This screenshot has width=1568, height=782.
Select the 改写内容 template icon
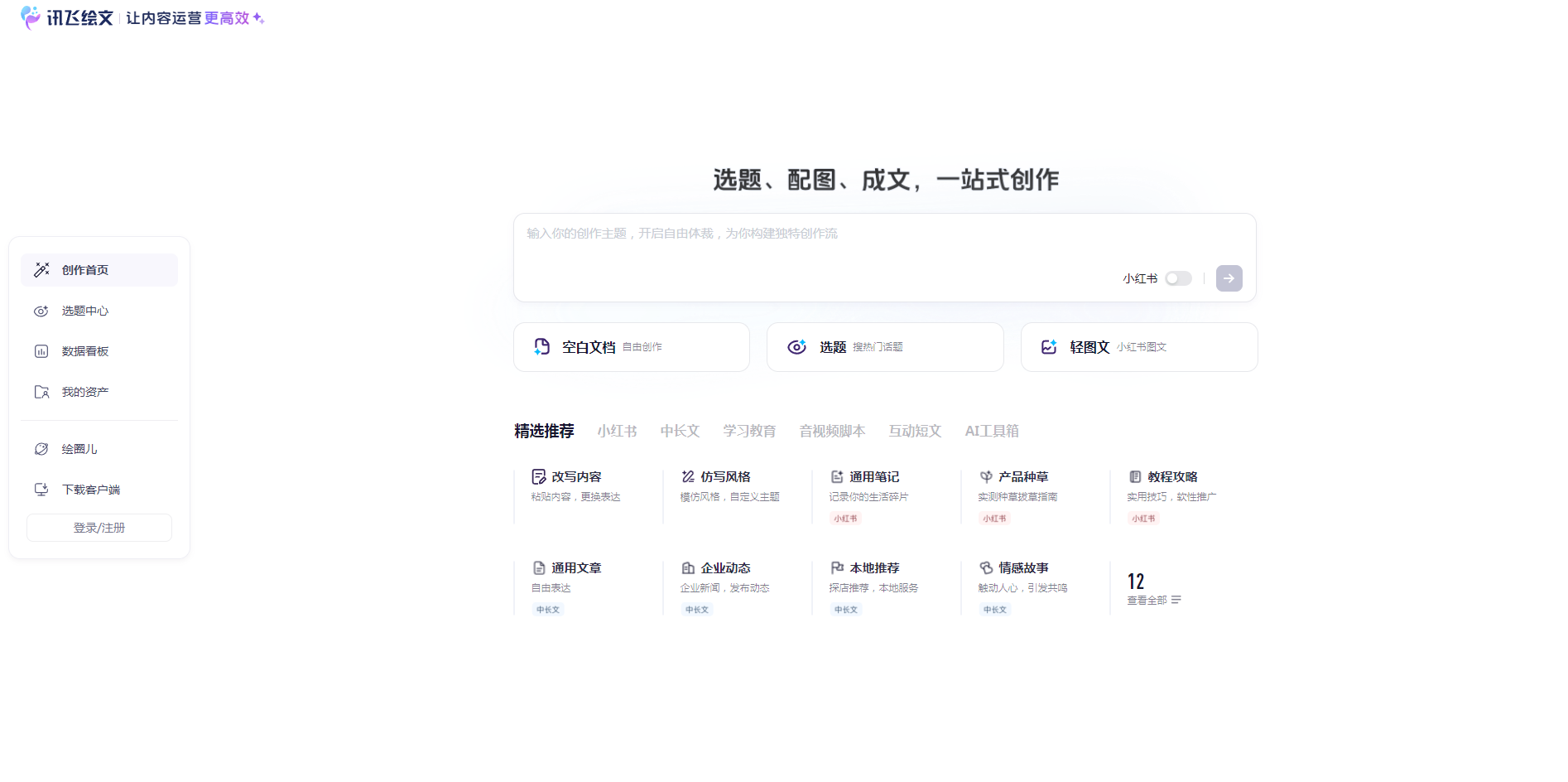[538, 475]
